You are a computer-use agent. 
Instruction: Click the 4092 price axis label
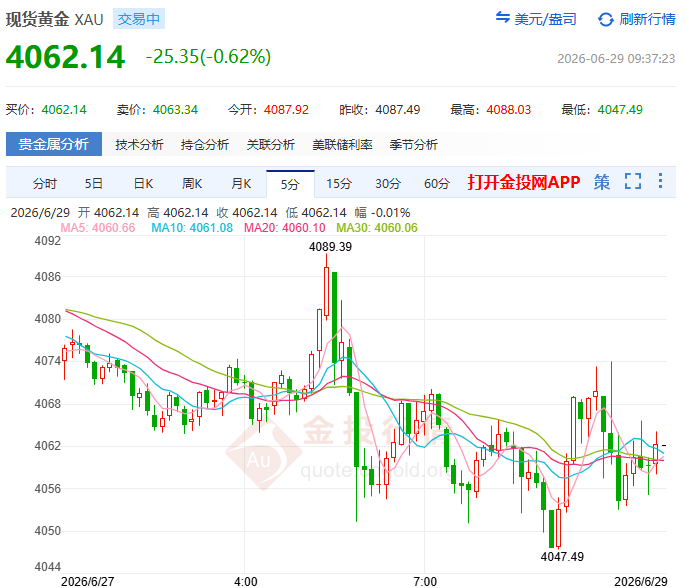(x=48, y=241)
